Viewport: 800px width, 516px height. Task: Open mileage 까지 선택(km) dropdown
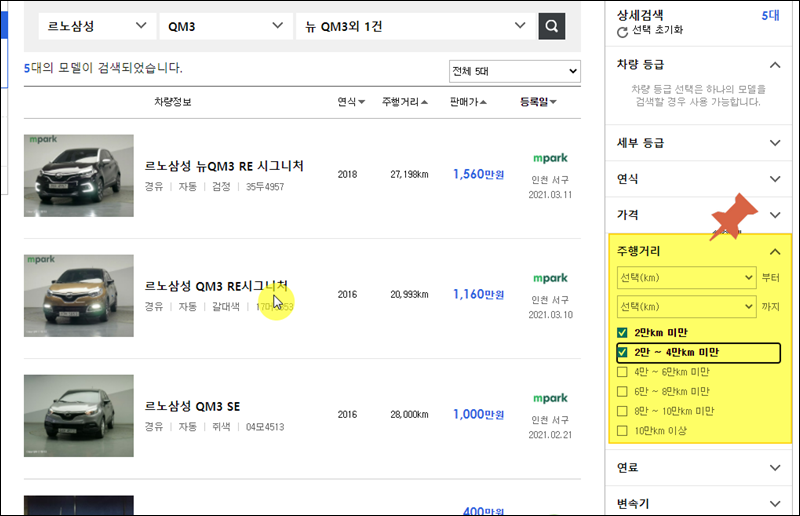click(x=686, y=307)
